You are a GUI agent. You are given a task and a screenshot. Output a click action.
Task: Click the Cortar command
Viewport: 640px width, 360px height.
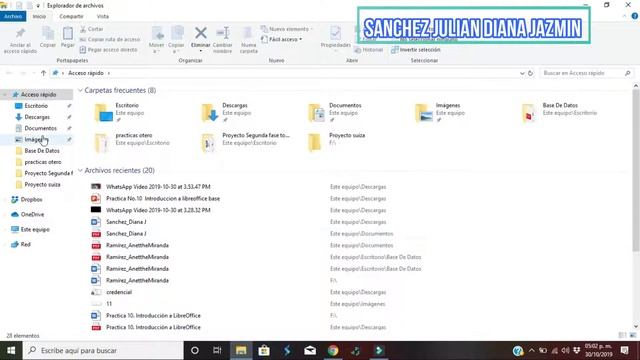[91, 29]
